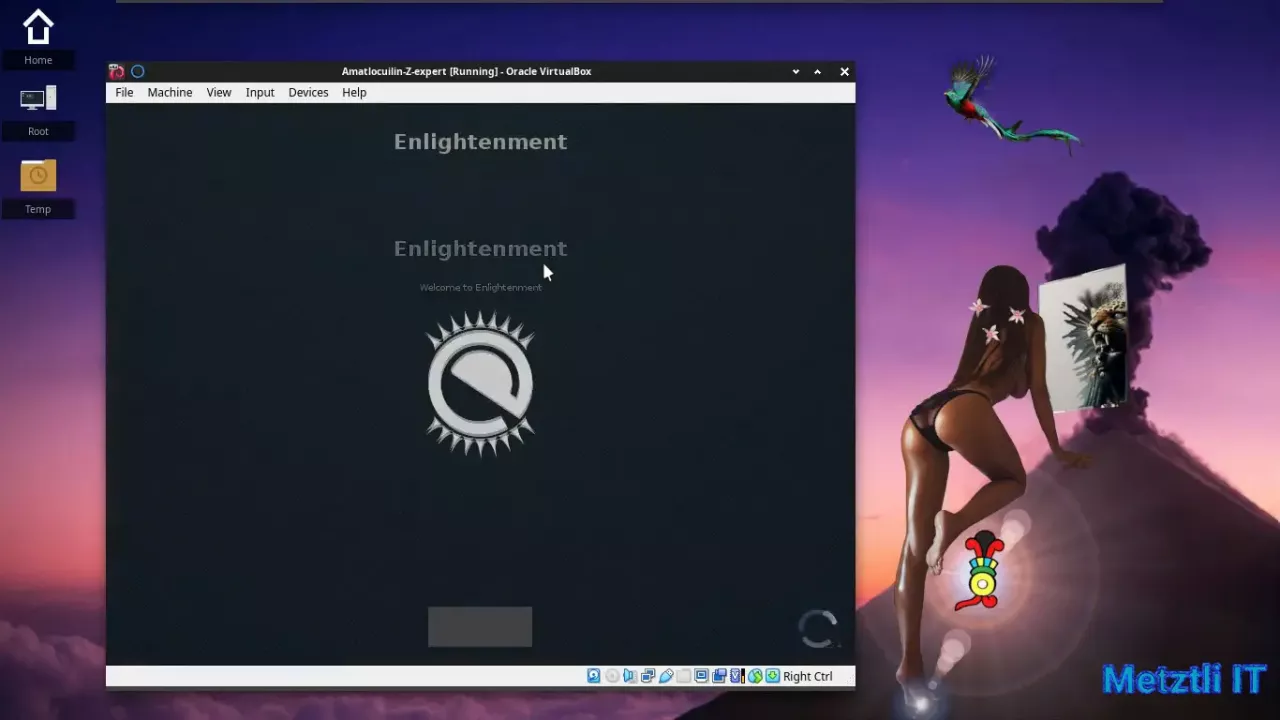The width and height of the screenshot is (1280, 720).
Task: Click the top 'Enlightenment' heading in the VM
Action: click(x=480, y=142)
